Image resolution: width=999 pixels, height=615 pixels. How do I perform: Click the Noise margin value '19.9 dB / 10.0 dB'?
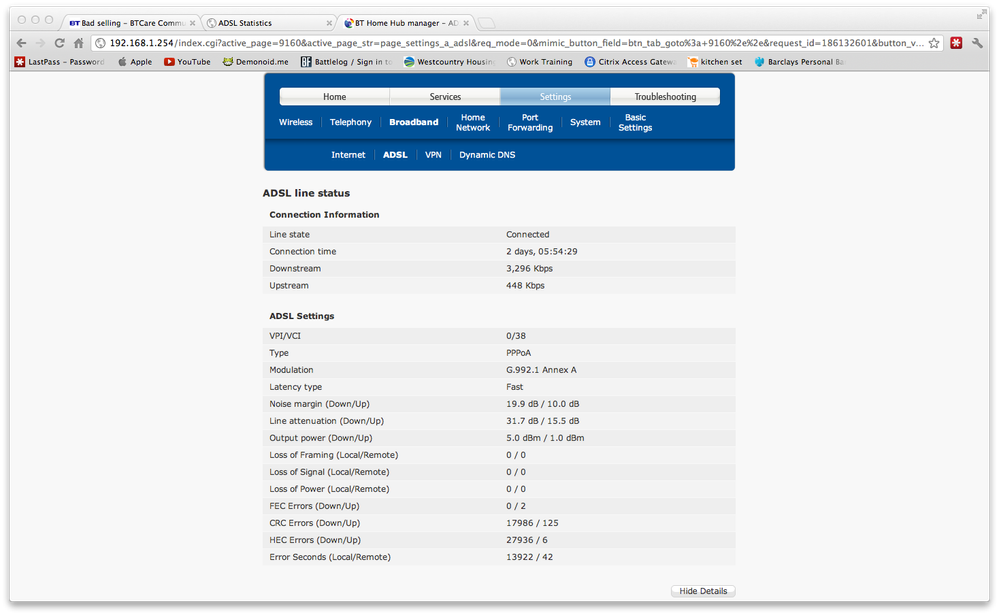pyautogui.click(x=542, y=404)
